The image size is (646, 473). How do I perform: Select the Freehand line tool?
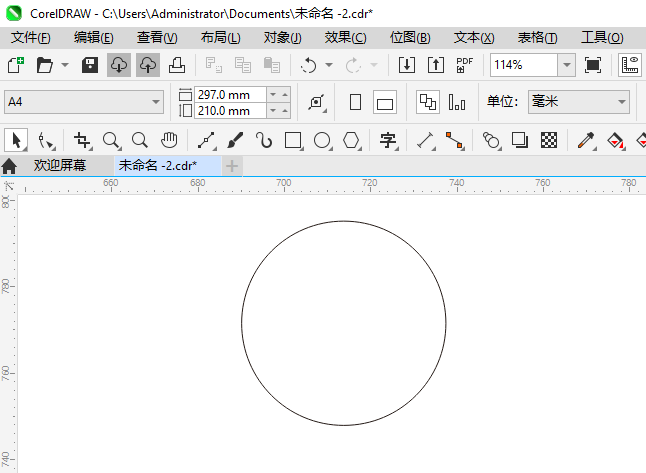207,140
